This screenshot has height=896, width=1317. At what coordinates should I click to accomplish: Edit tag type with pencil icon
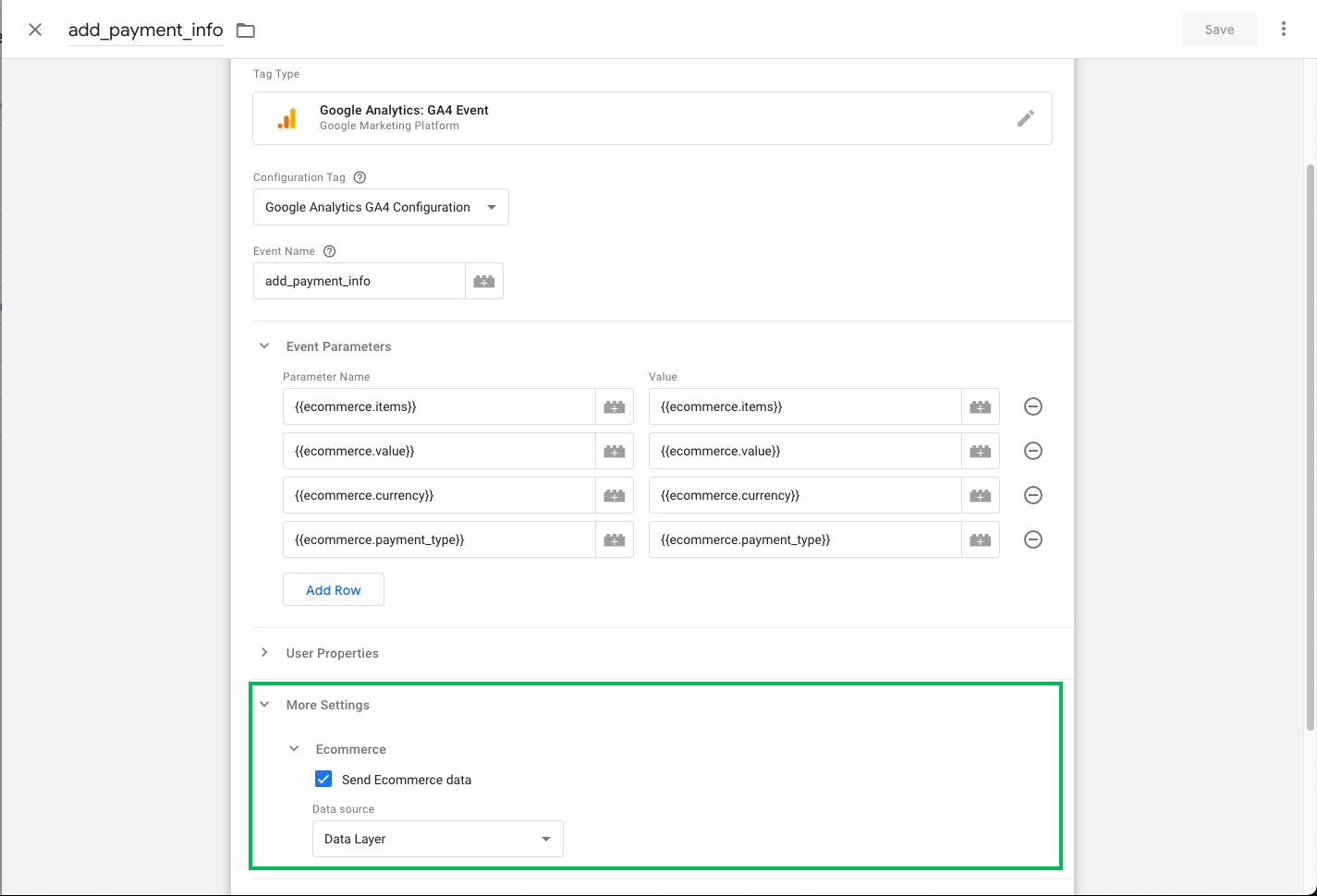point(1026,118)
